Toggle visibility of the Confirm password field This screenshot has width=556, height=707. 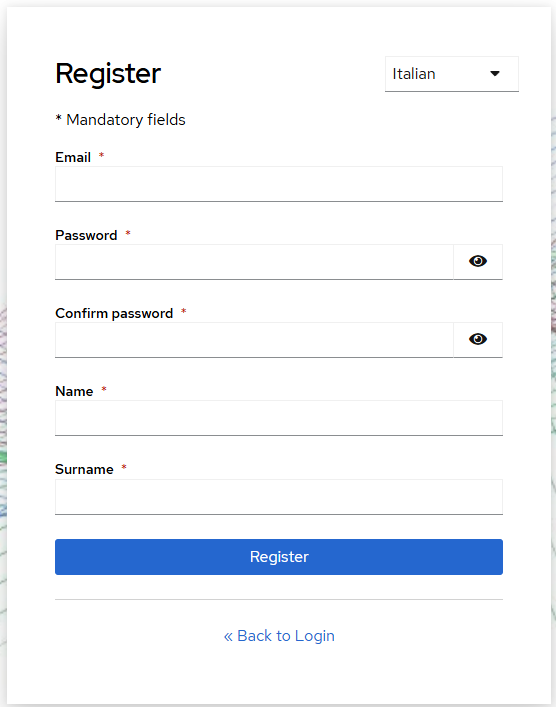click(x=478, y=340)
